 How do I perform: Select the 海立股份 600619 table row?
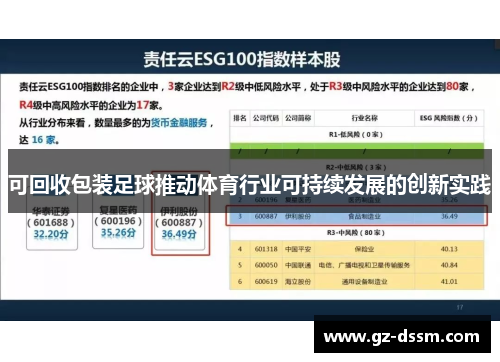tap(357, 282)
